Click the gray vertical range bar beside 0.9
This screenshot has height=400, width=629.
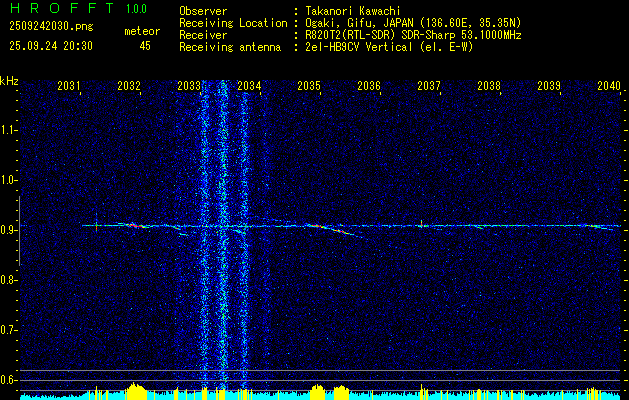pos(19,231)
